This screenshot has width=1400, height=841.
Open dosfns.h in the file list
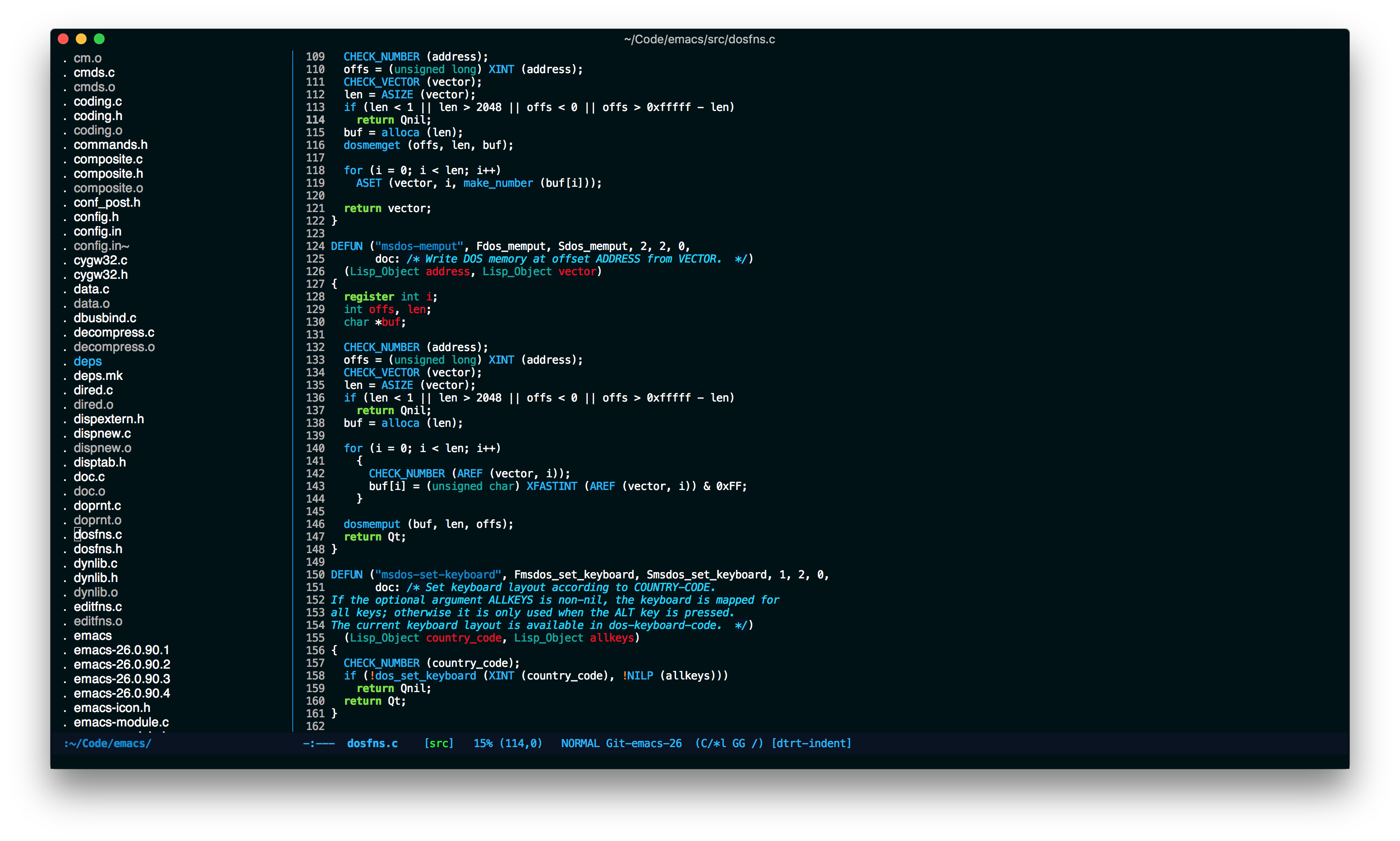point(97,549)
